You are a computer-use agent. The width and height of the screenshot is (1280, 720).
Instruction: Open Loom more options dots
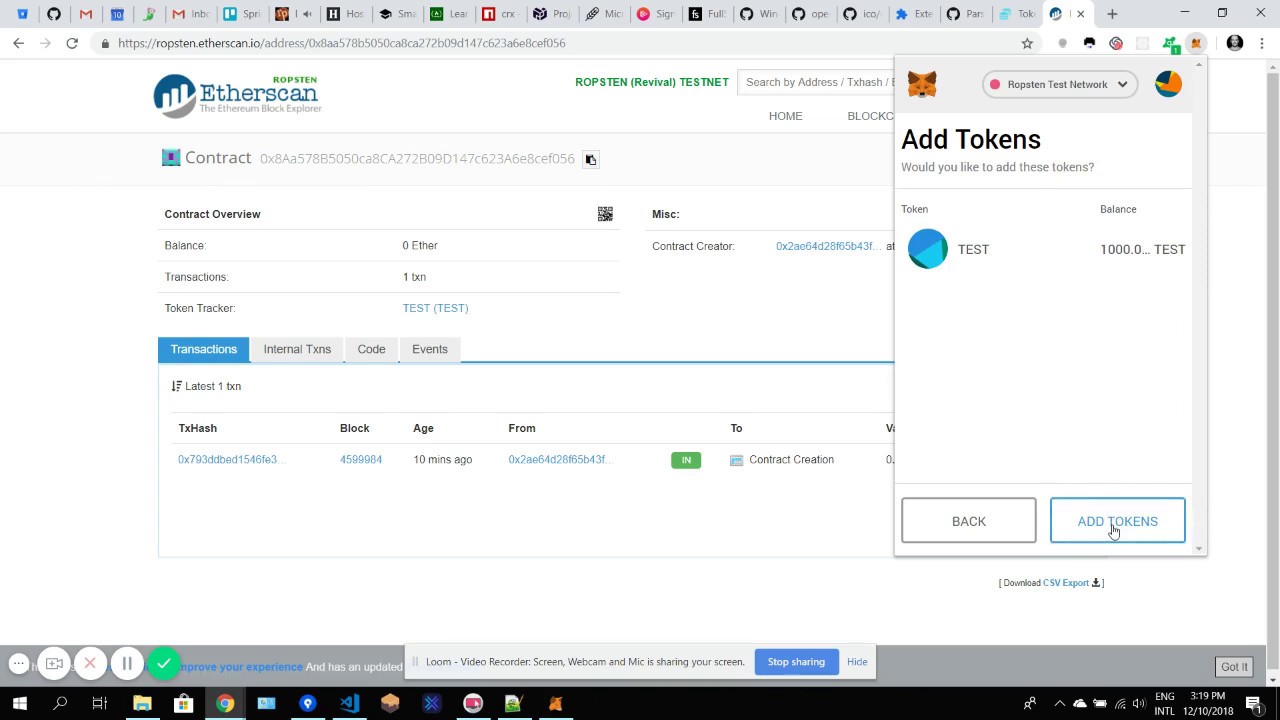(19, 663)
